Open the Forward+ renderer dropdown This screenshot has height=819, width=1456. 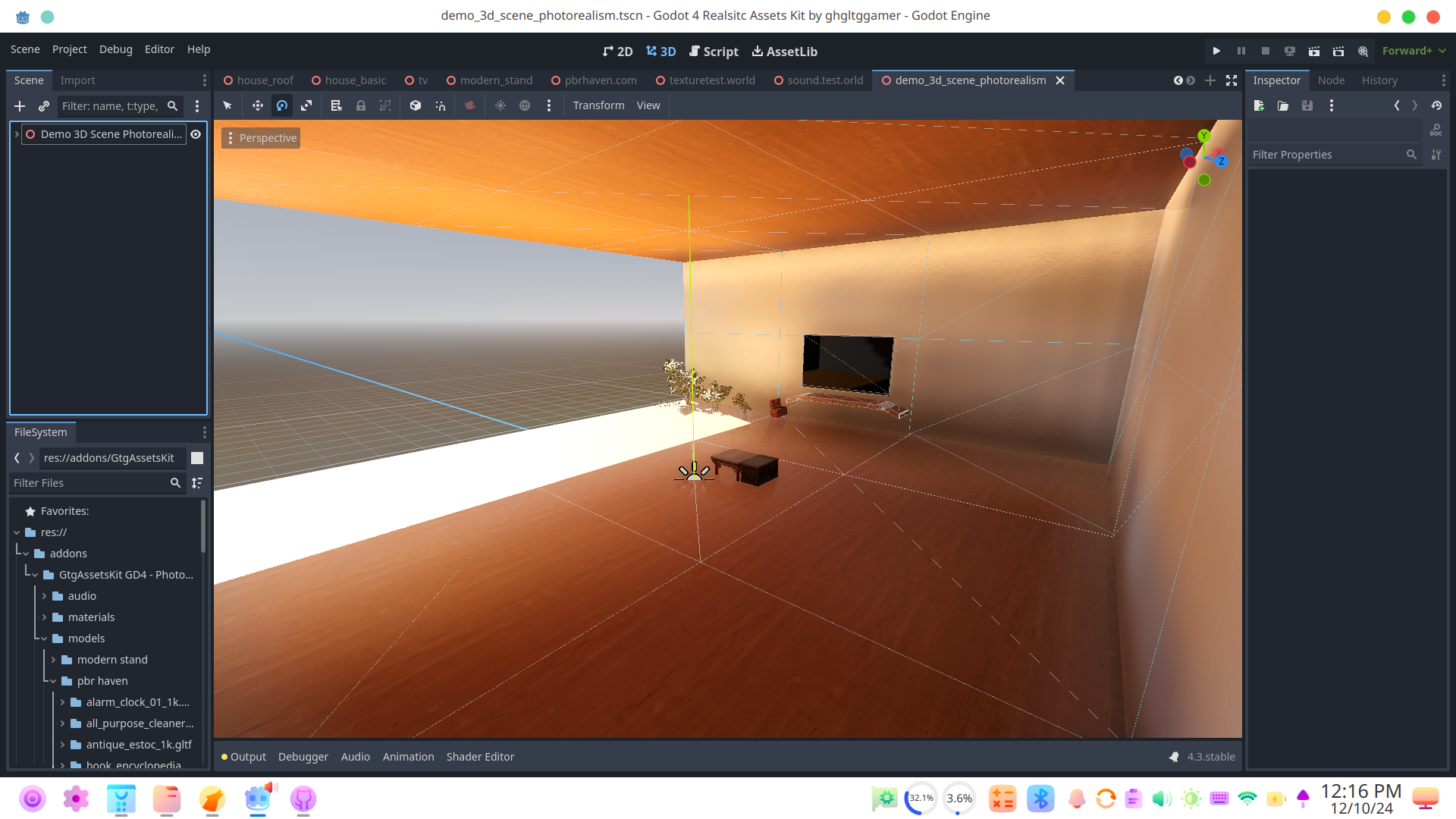pyautogui.click(x=1414, y=51)
